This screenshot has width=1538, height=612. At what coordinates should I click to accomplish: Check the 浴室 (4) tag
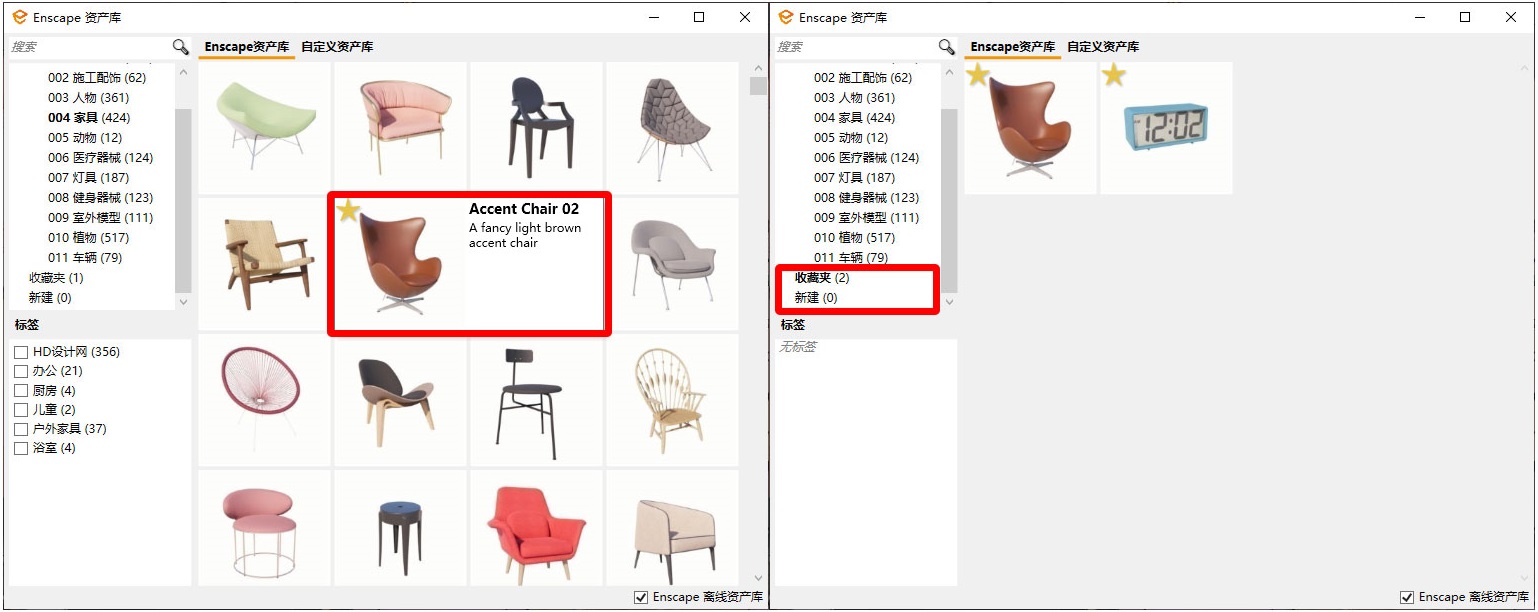(x=21, y=448)
